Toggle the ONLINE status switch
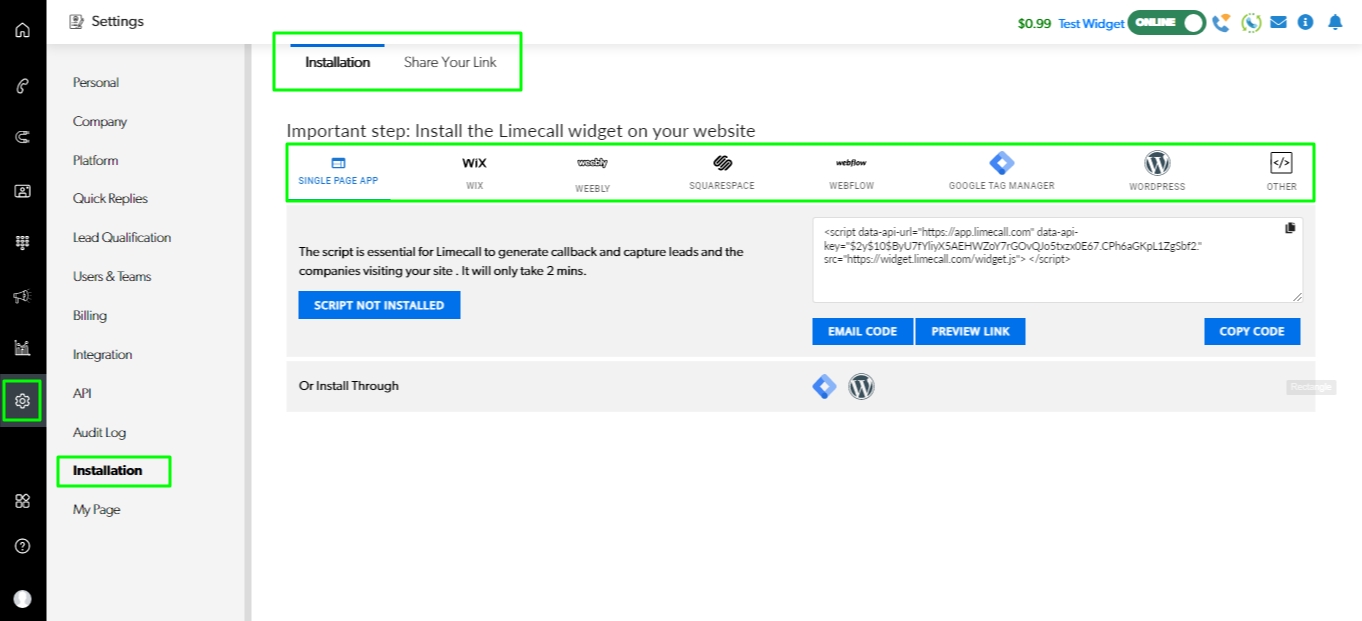Screen dimensions: 1362x621 click(x=1166, y=23)
